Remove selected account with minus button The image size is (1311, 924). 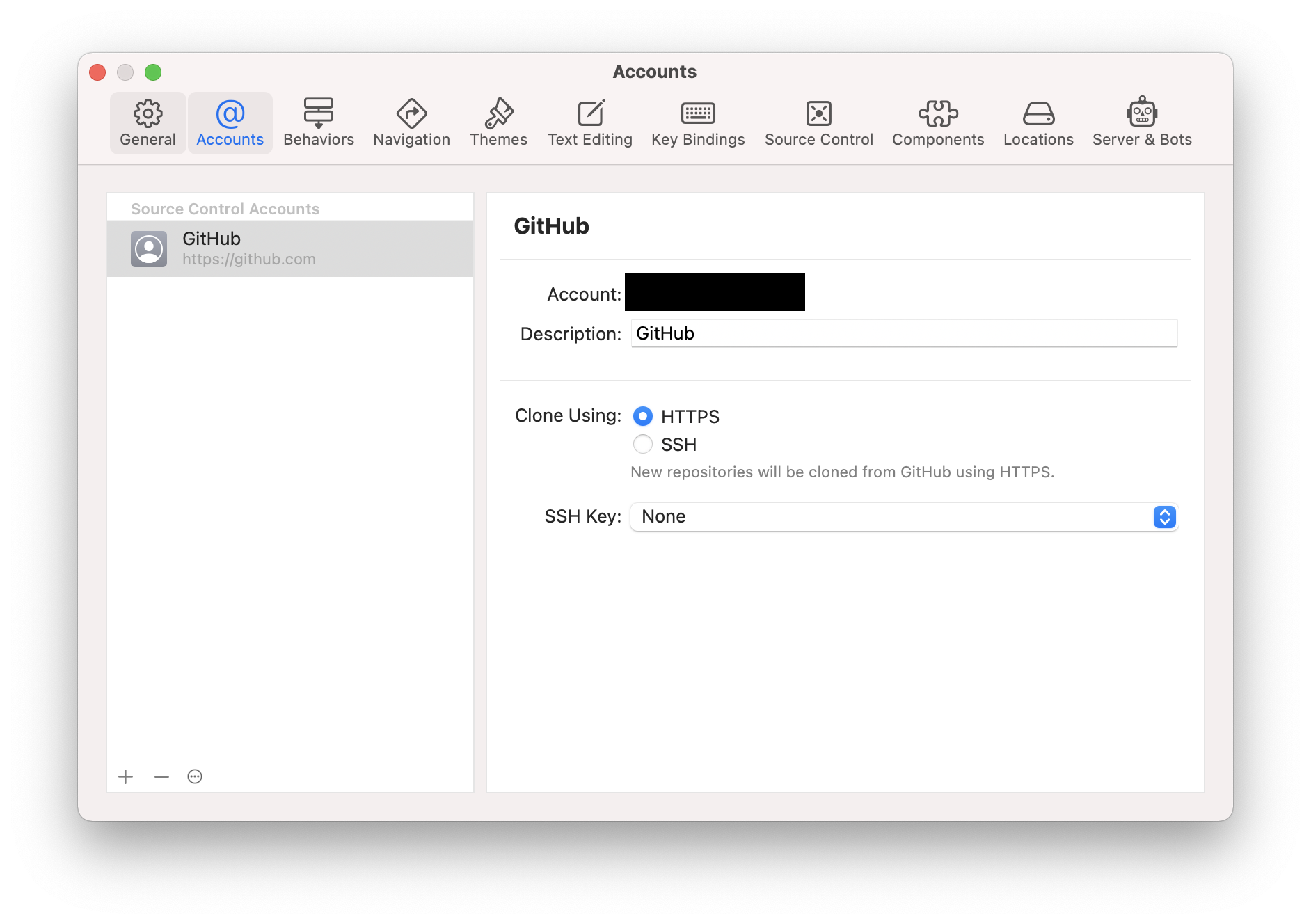point(161,776)
